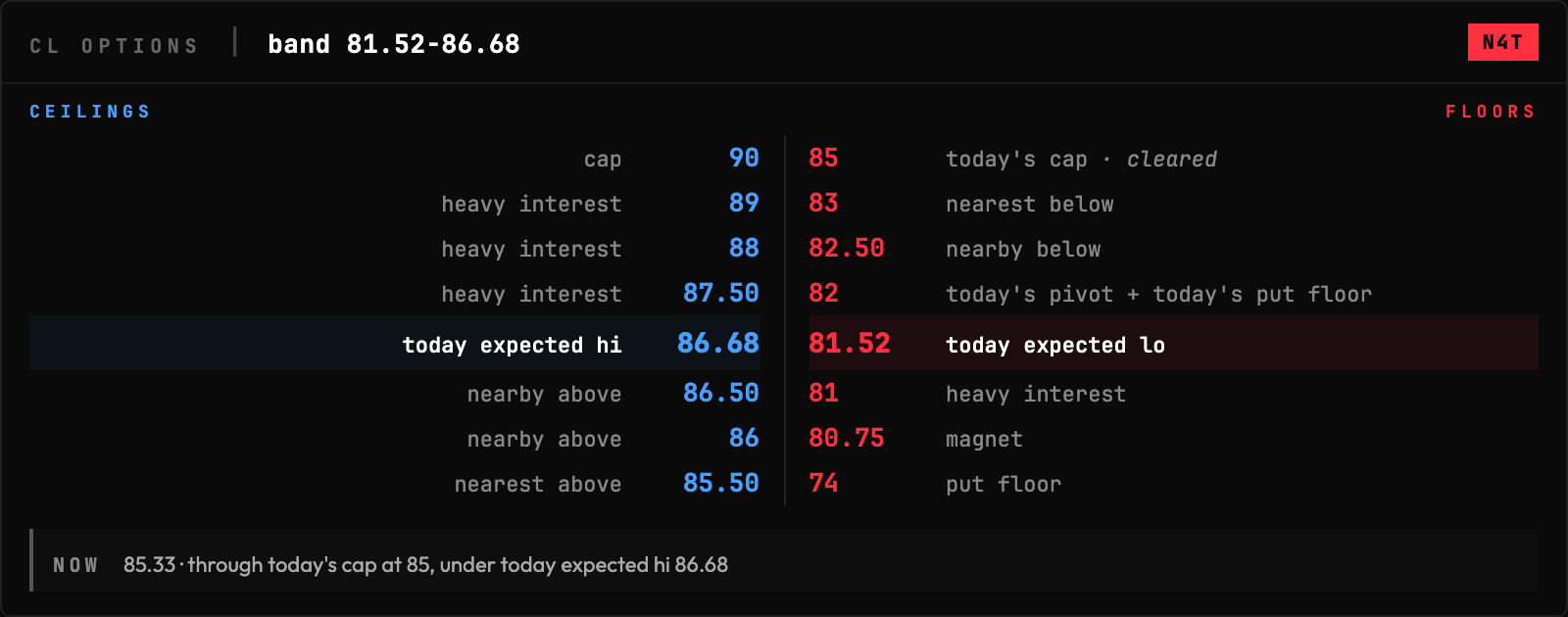Select the today expected lo 81.52 row
The width and height of the screenshot is (1568, 617).
(x=1173, y=343)
